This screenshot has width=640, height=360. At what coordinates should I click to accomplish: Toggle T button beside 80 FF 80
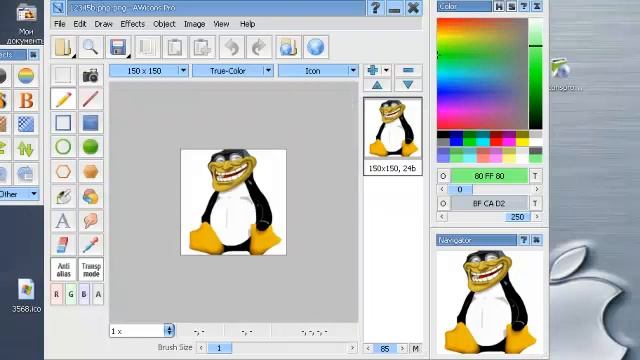[x=535, y=176]
